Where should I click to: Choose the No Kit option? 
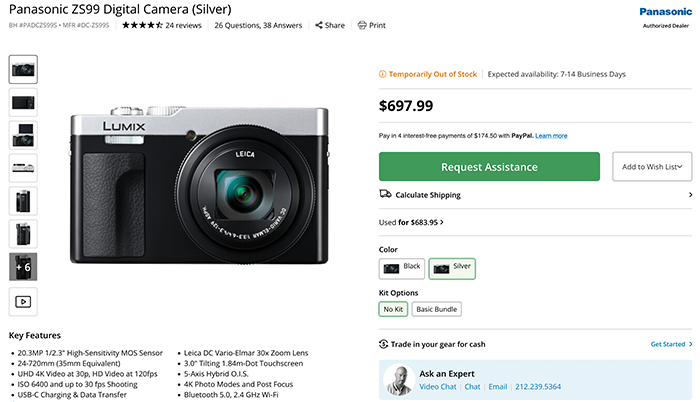[x=393, y=309]
